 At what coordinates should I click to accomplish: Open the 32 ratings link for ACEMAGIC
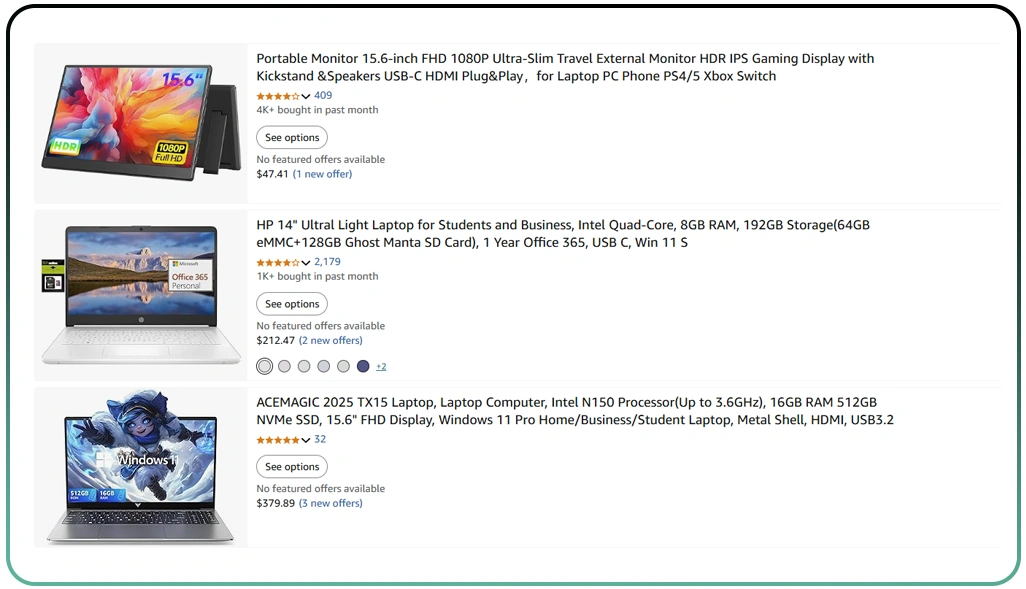pyautogui.click(x=320, y=438)
